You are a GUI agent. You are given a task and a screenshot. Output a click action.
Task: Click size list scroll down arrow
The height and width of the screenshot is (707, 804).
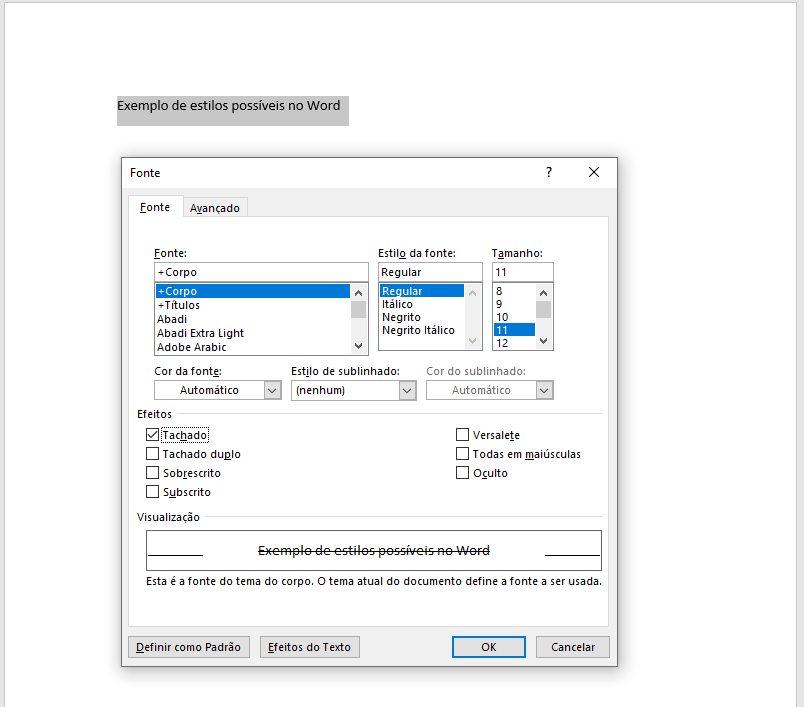pyautogui.click(x=544, y=341)
